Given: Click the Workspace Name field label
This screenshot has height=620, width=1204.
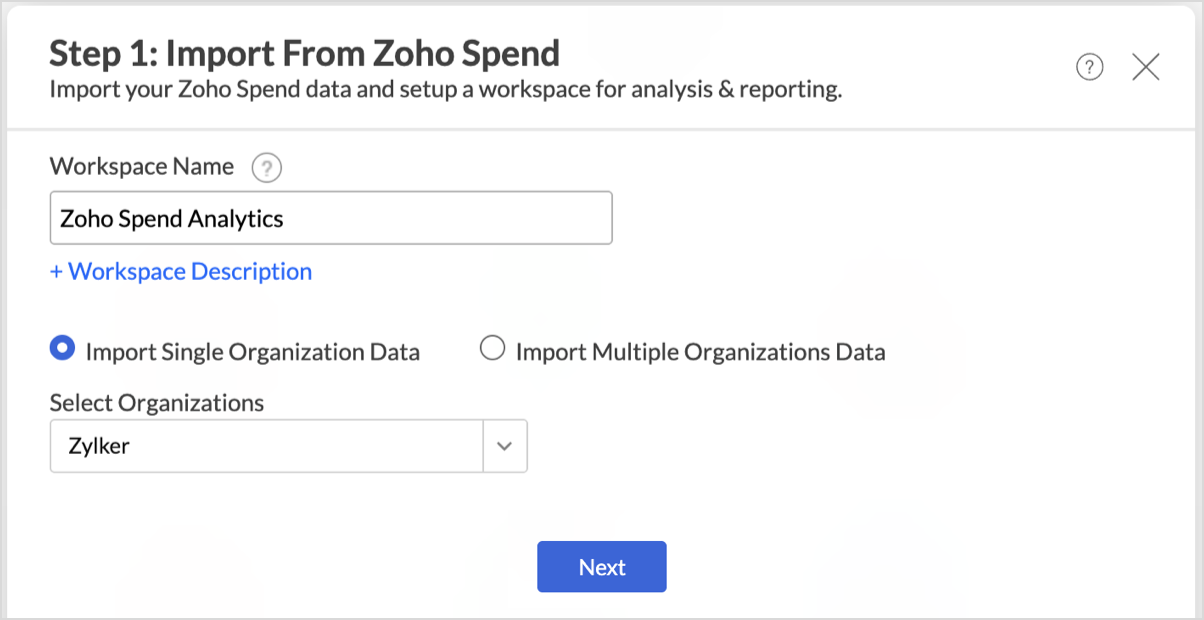Looking at the screenshot, I should point(142,167).
